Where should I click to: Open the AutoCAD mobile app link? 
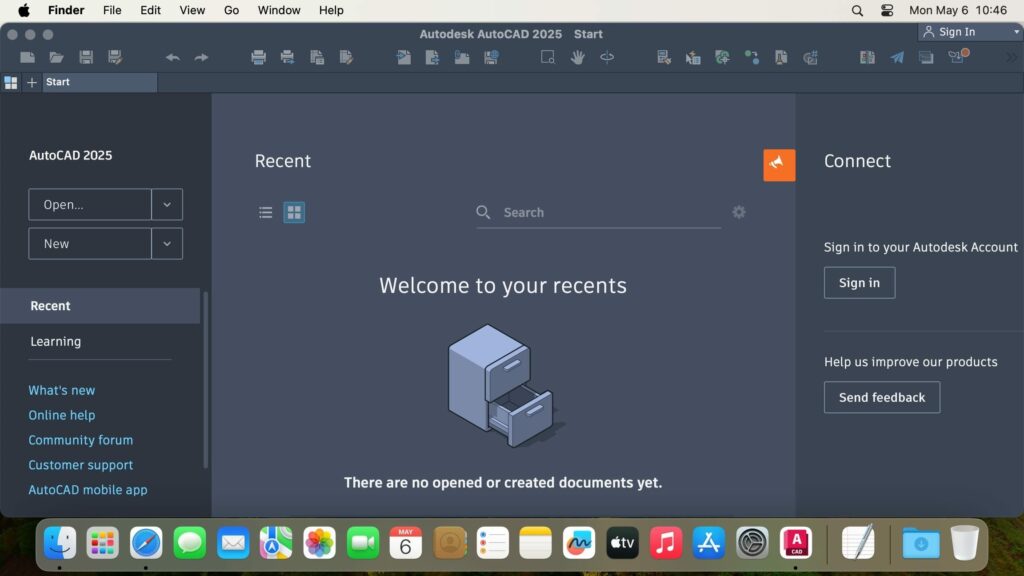click(x=88, y=489)
